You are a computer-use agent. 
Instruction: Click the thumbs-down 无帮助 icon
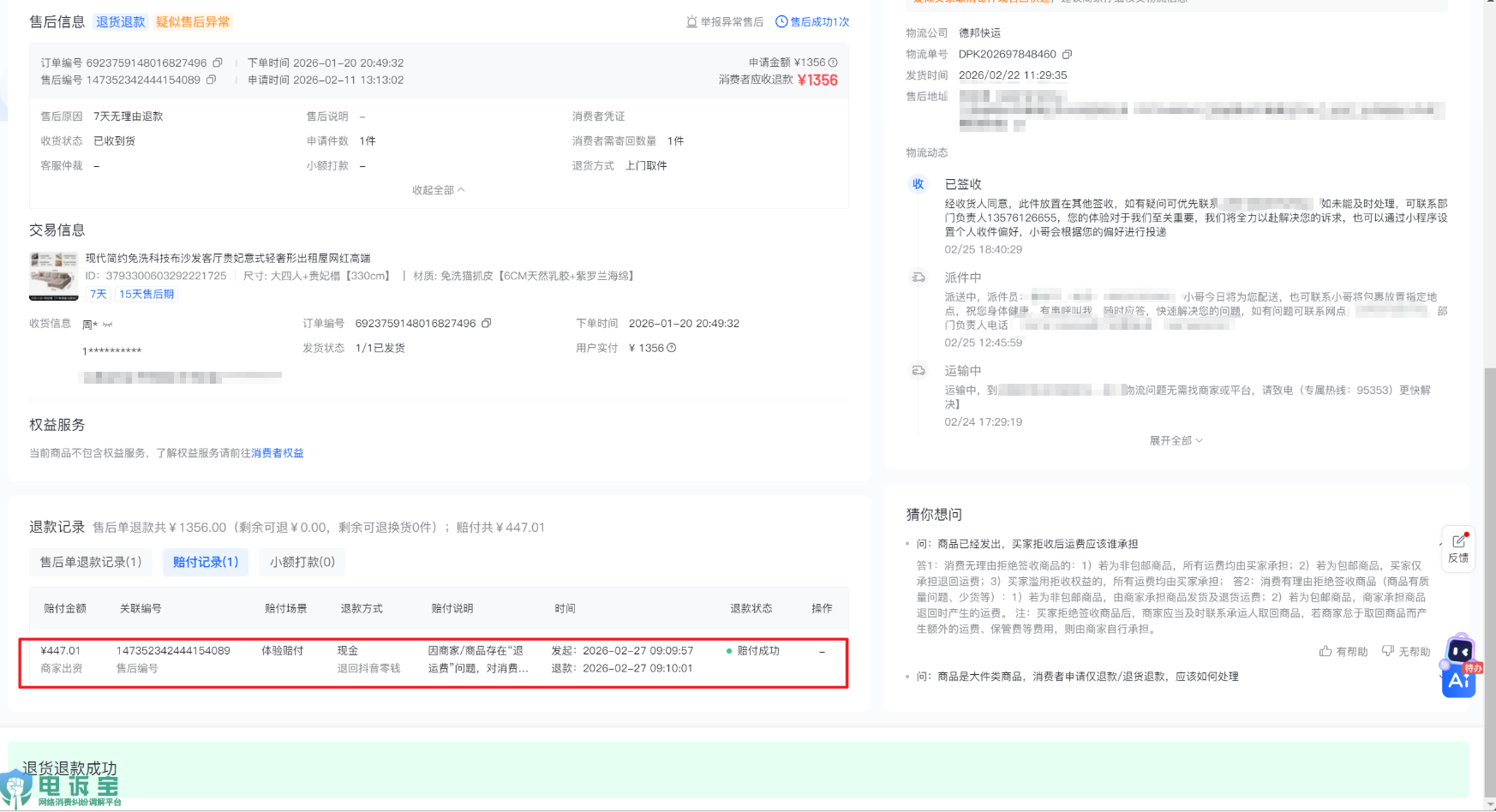pos(1388,651)
